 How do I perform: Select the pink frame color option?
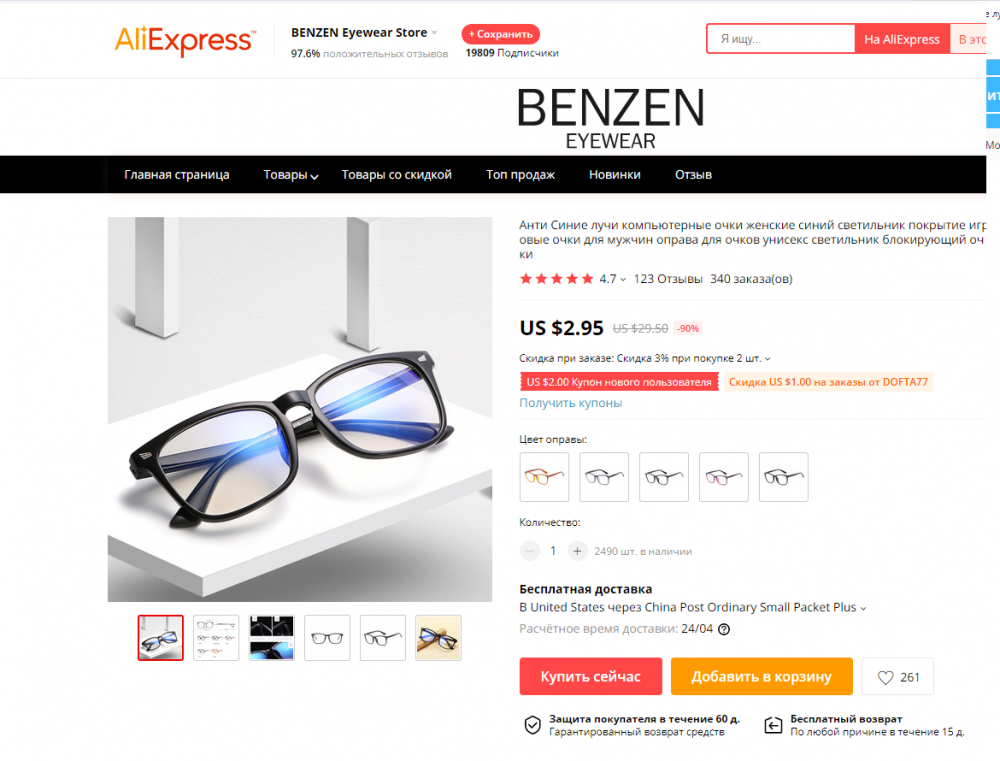pos(724,477)
